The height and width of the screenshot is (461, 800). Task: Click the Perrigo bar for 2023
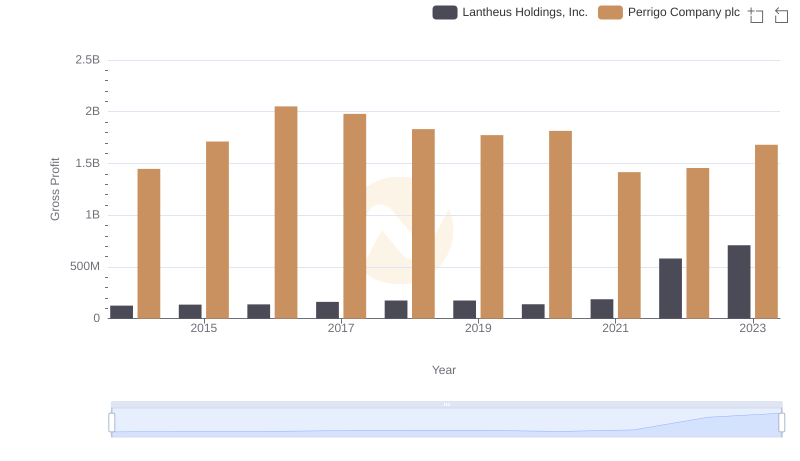[x=766, y=232]
